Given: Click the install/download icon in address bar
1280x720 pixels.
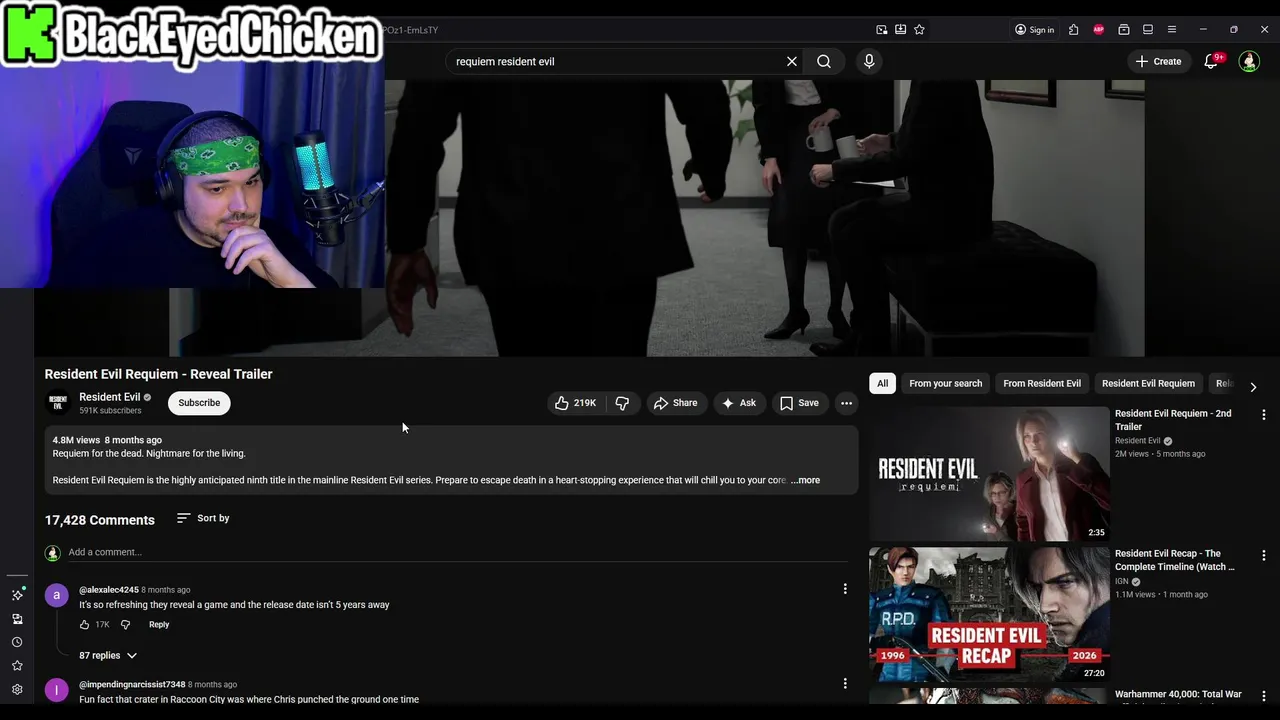Looking at the screenshot, I should [900, 30].
